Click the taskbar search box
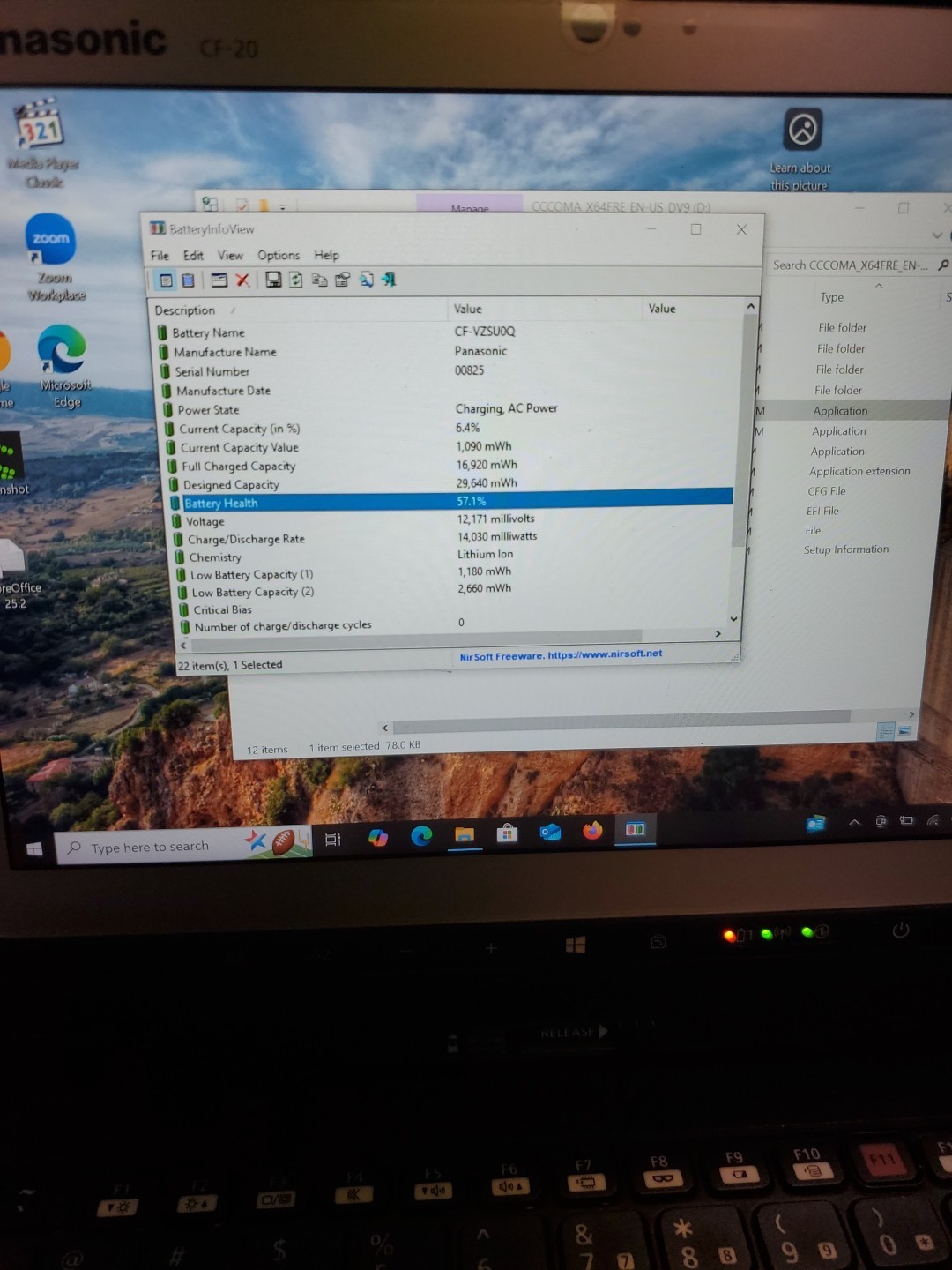 183,845
